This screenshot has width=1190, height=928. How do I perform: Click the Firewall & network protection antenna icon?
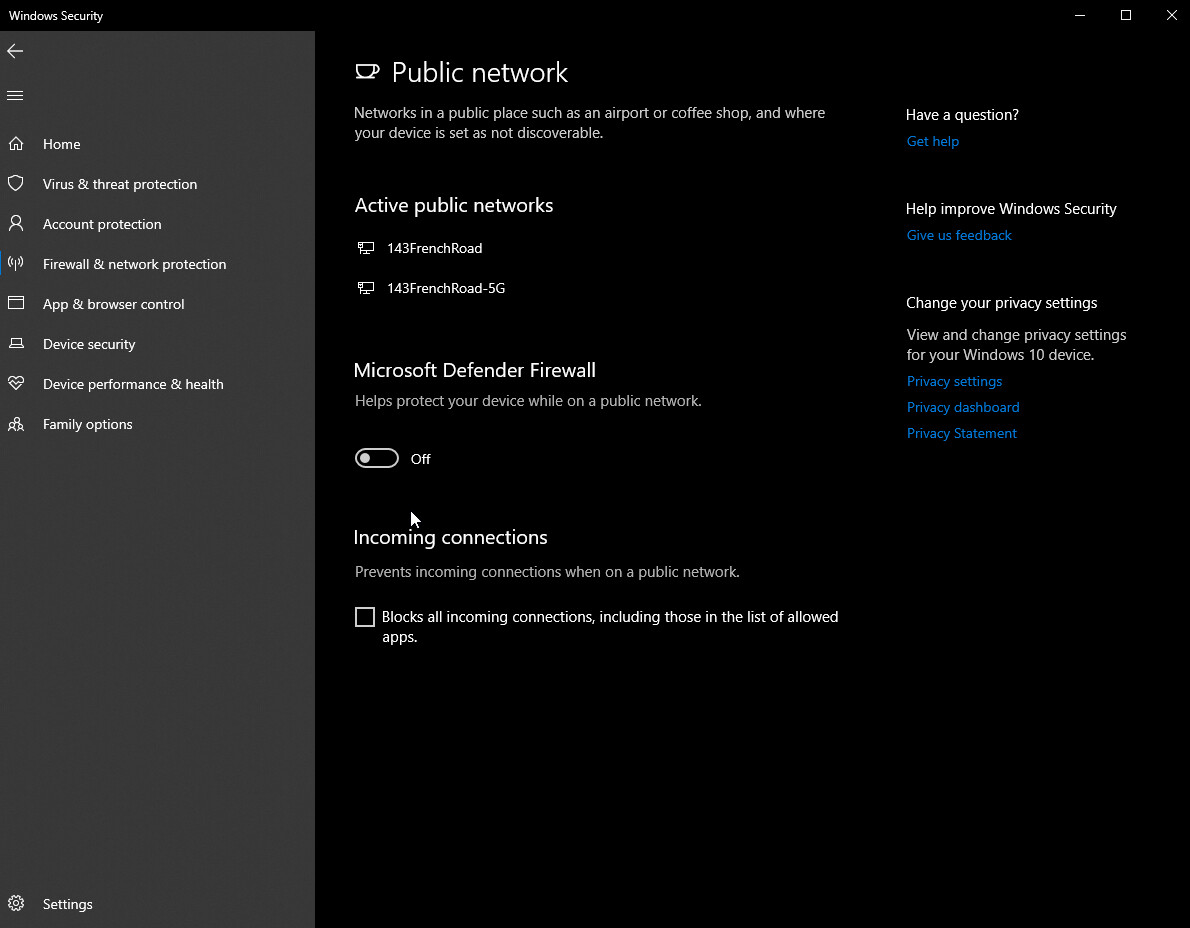pyautogui.click(x=16, y=264)
